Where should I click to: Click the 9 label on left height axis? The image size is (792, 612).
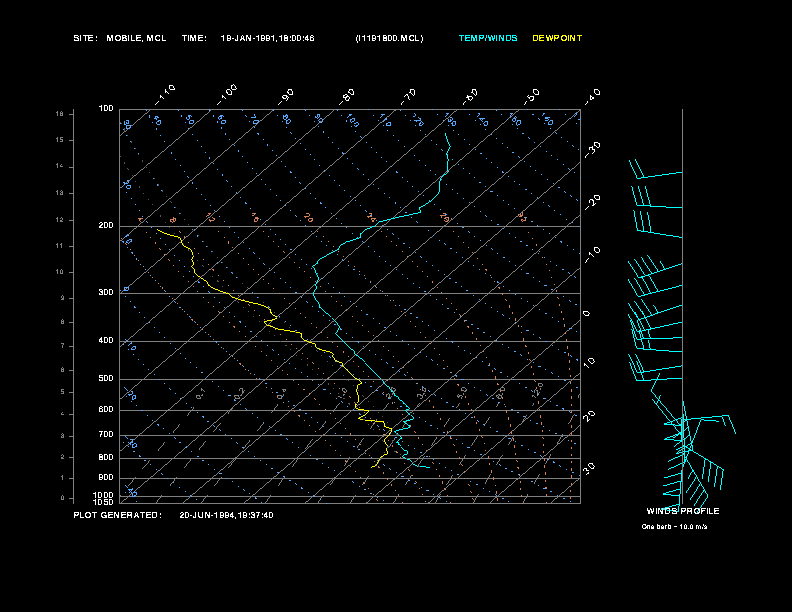click(63, 298)
